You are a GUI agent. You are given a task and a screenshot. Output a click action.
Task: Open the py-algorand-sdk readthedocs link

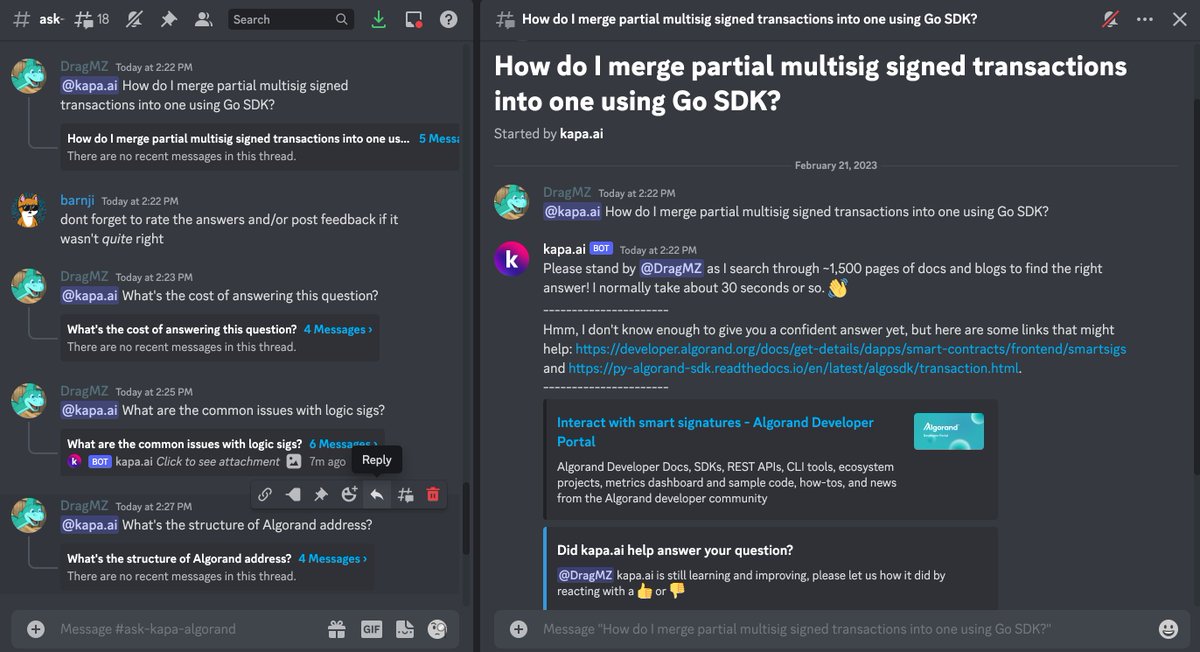tap(794, 368)
